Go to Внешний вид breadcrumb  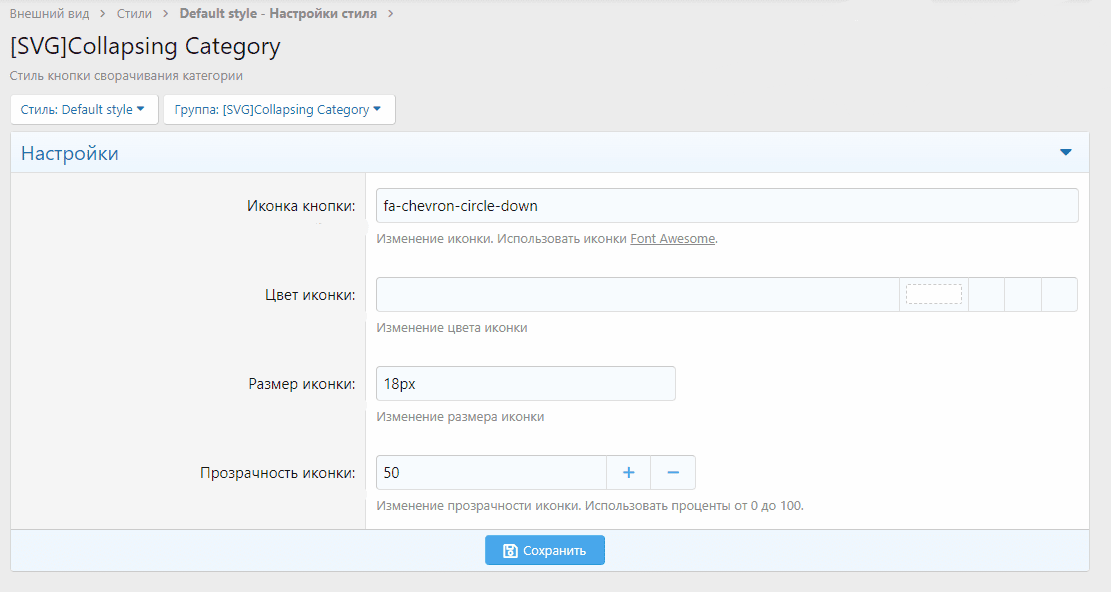pyautogui.click(x=49, y=13)
